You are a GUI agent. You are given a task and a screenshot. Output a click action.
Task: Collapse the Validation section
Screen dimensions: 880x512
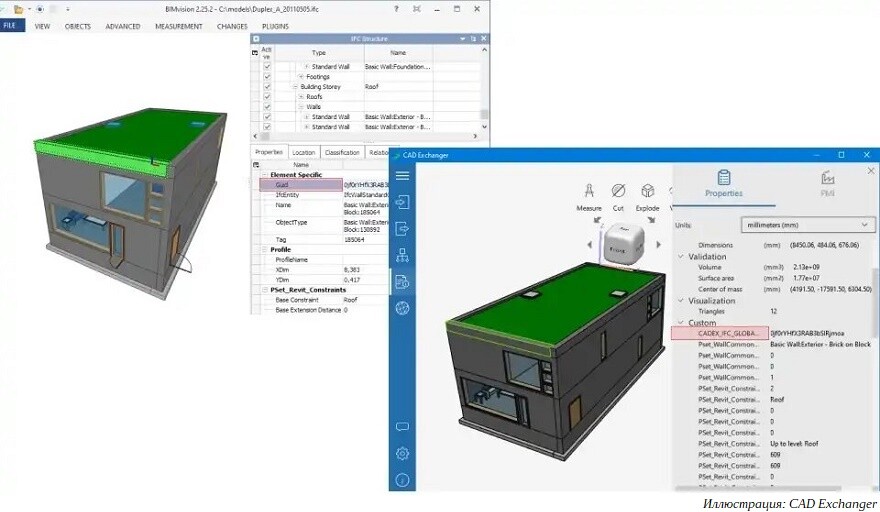681,257
